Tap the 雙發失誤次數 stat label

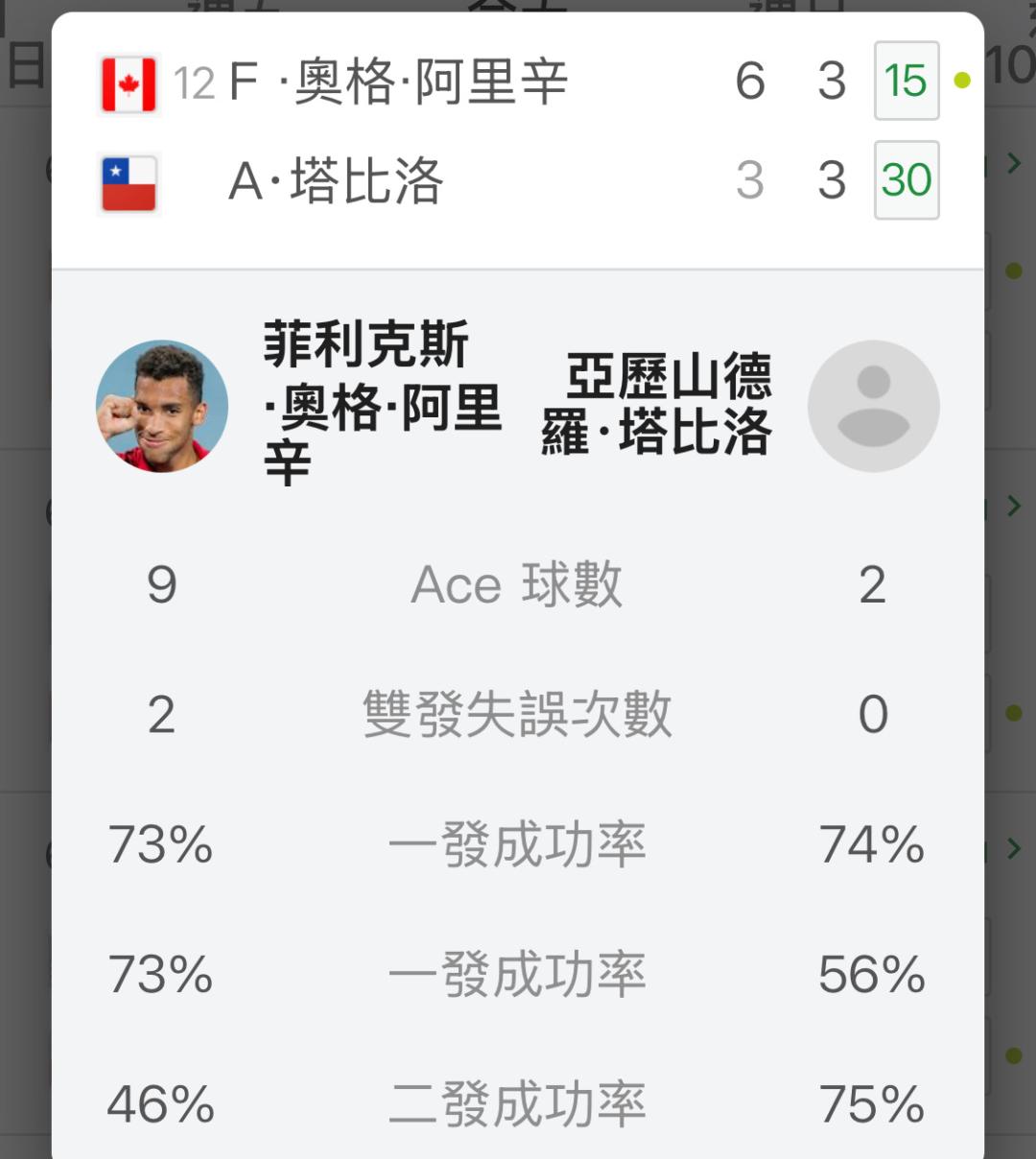pos(517,715)
